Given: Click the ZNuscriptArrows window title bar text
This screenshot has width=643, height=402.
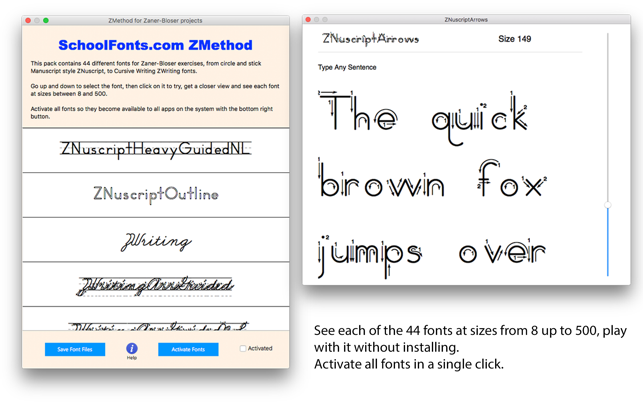Looking at the screenshot, I should [466, 19].
